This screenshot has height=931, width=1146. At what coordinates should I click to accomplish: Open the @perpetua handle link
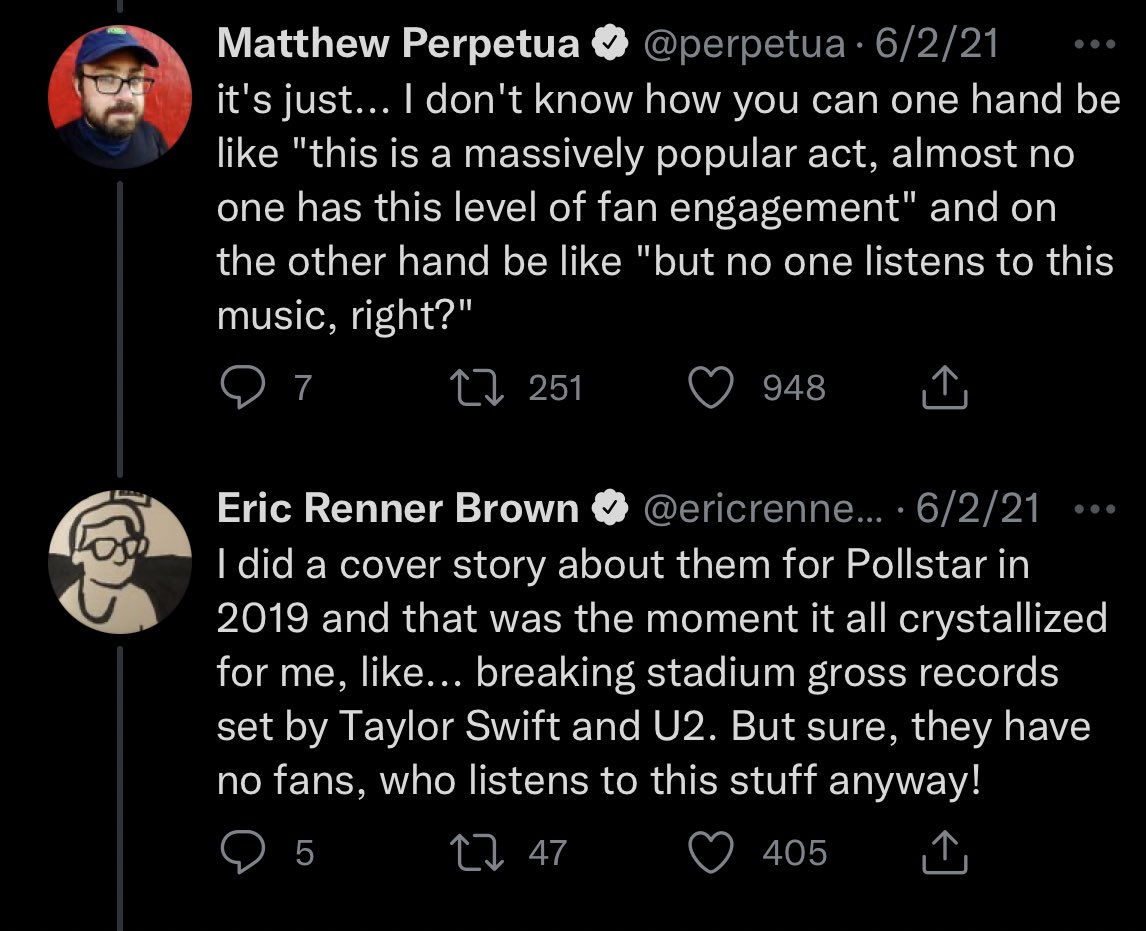tap(744, 45)
